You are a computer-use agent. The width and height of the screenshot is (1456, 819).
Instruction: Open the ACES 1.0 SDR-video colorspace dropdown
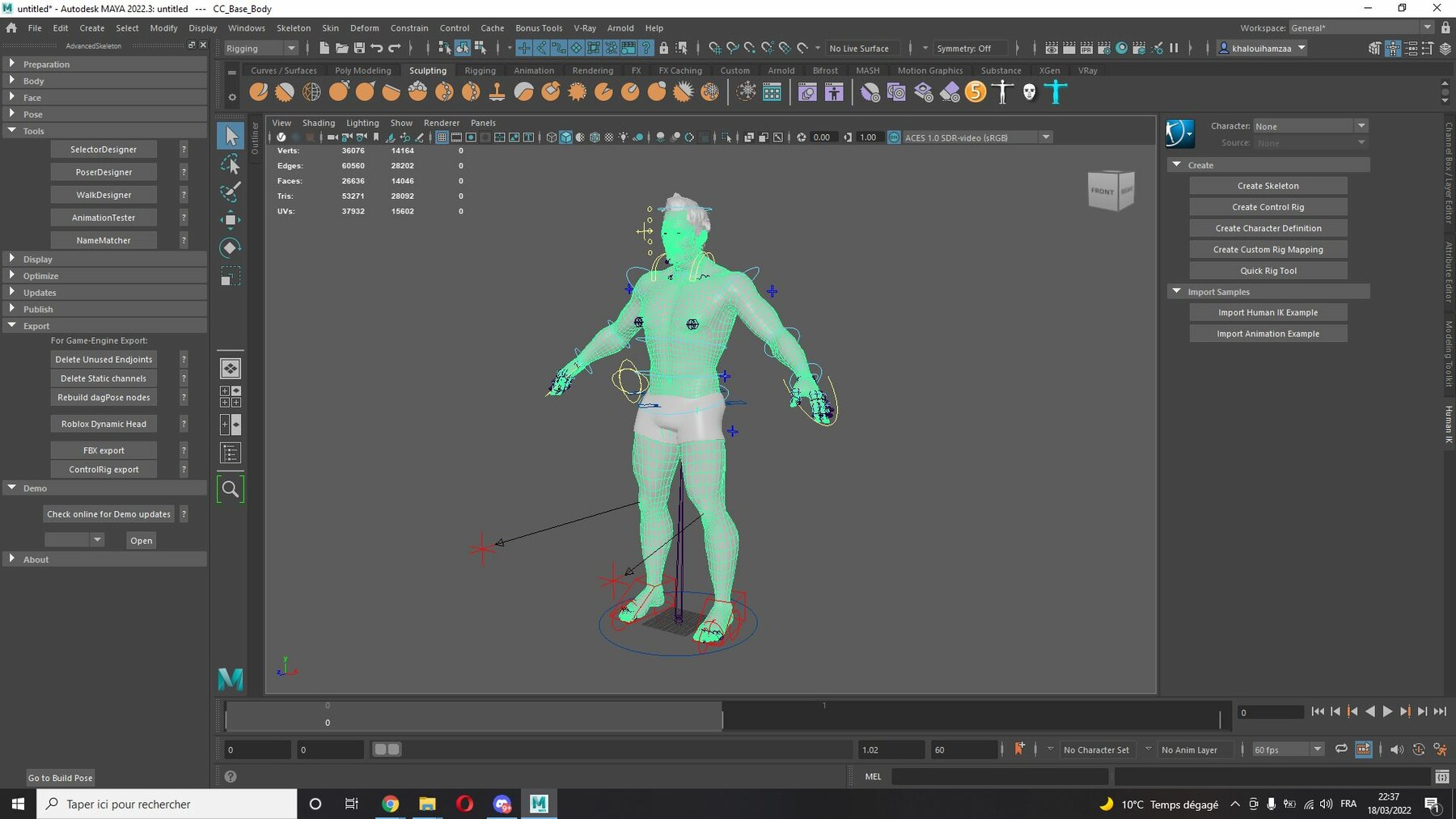coord(977,137)
